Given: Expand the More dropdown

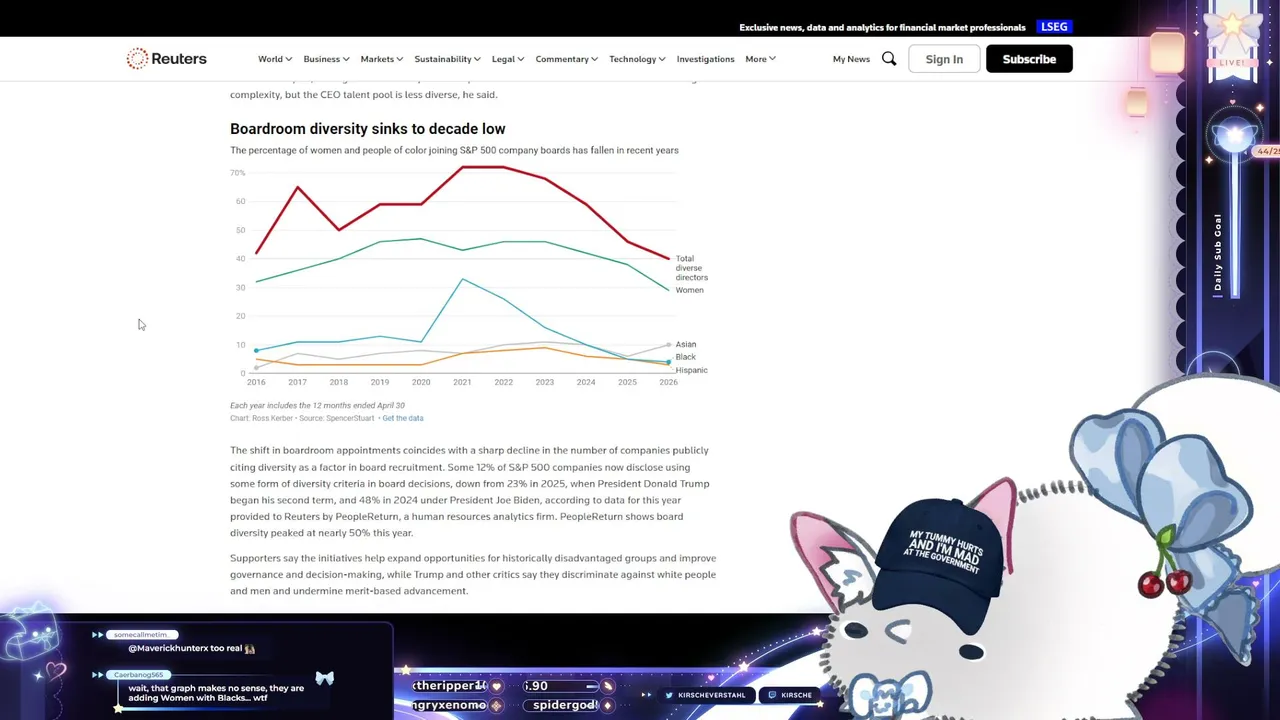Looking at the screenshot, I should click(760, 59).
